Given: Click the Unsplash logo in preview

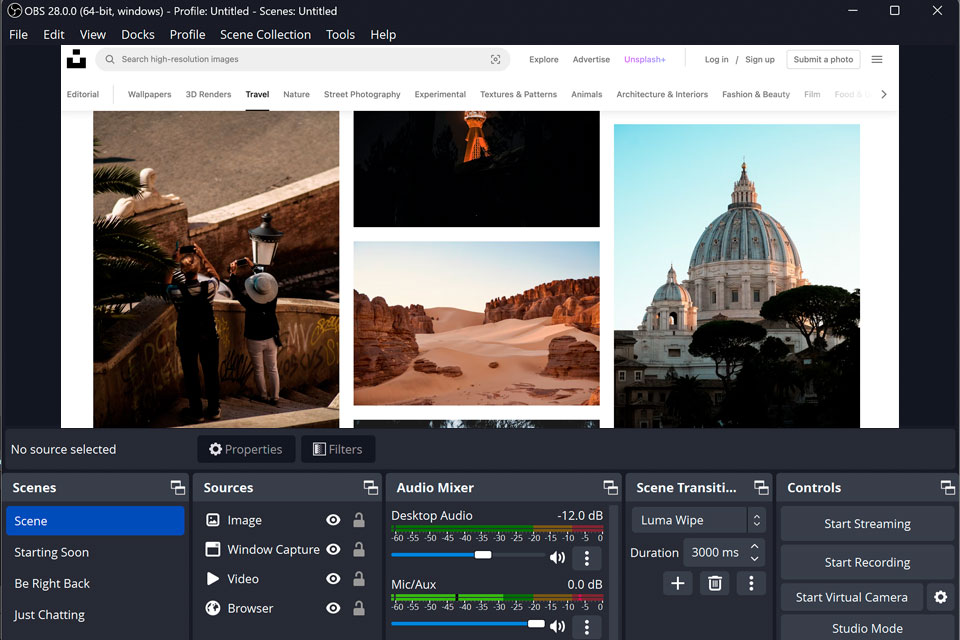Looking at the screenshot, I should pos(76,59).
